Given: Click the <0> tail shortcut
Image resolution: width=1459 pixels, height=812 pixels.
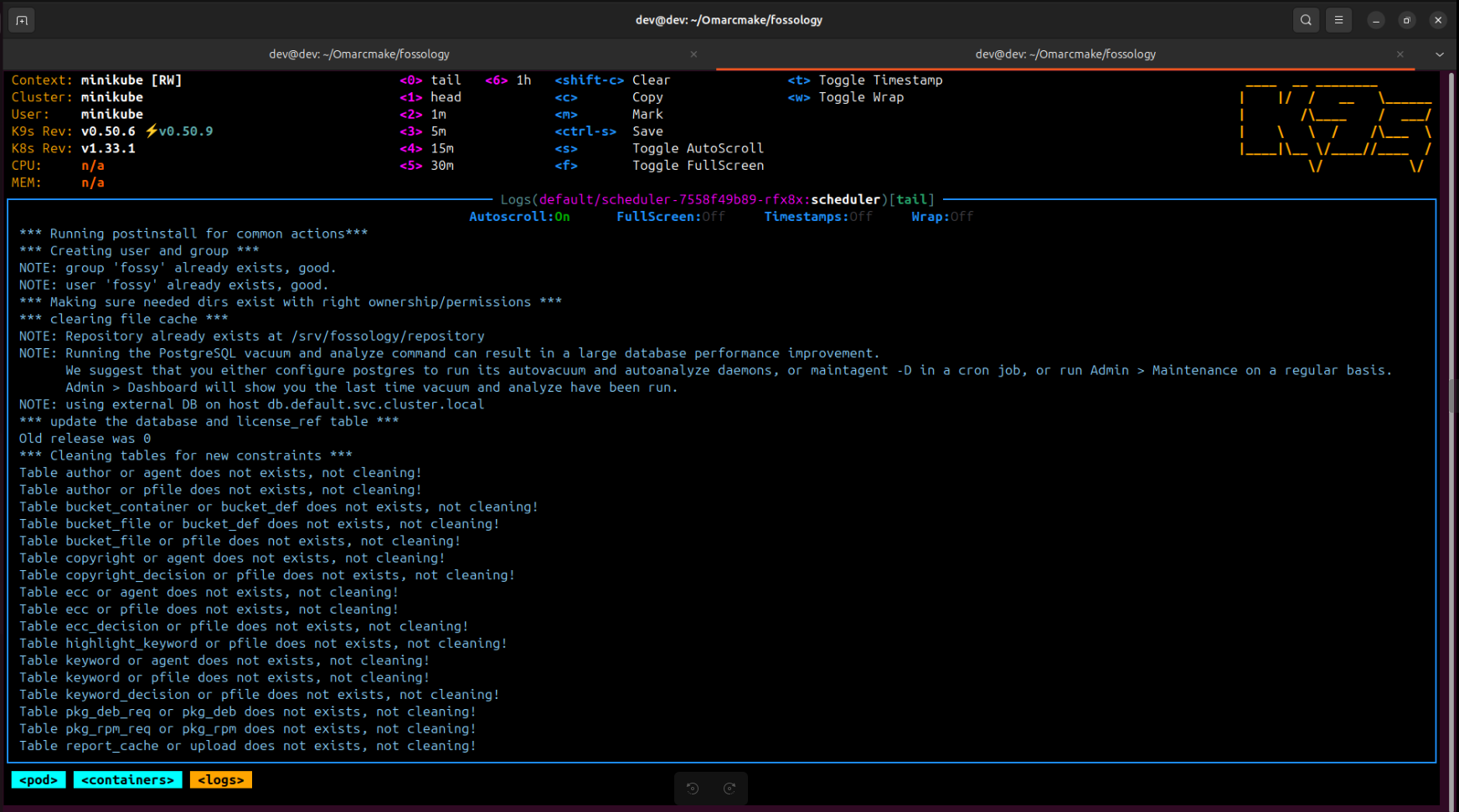Looking at the screenshot, I should pyautogui.click(x=430, y=80).
